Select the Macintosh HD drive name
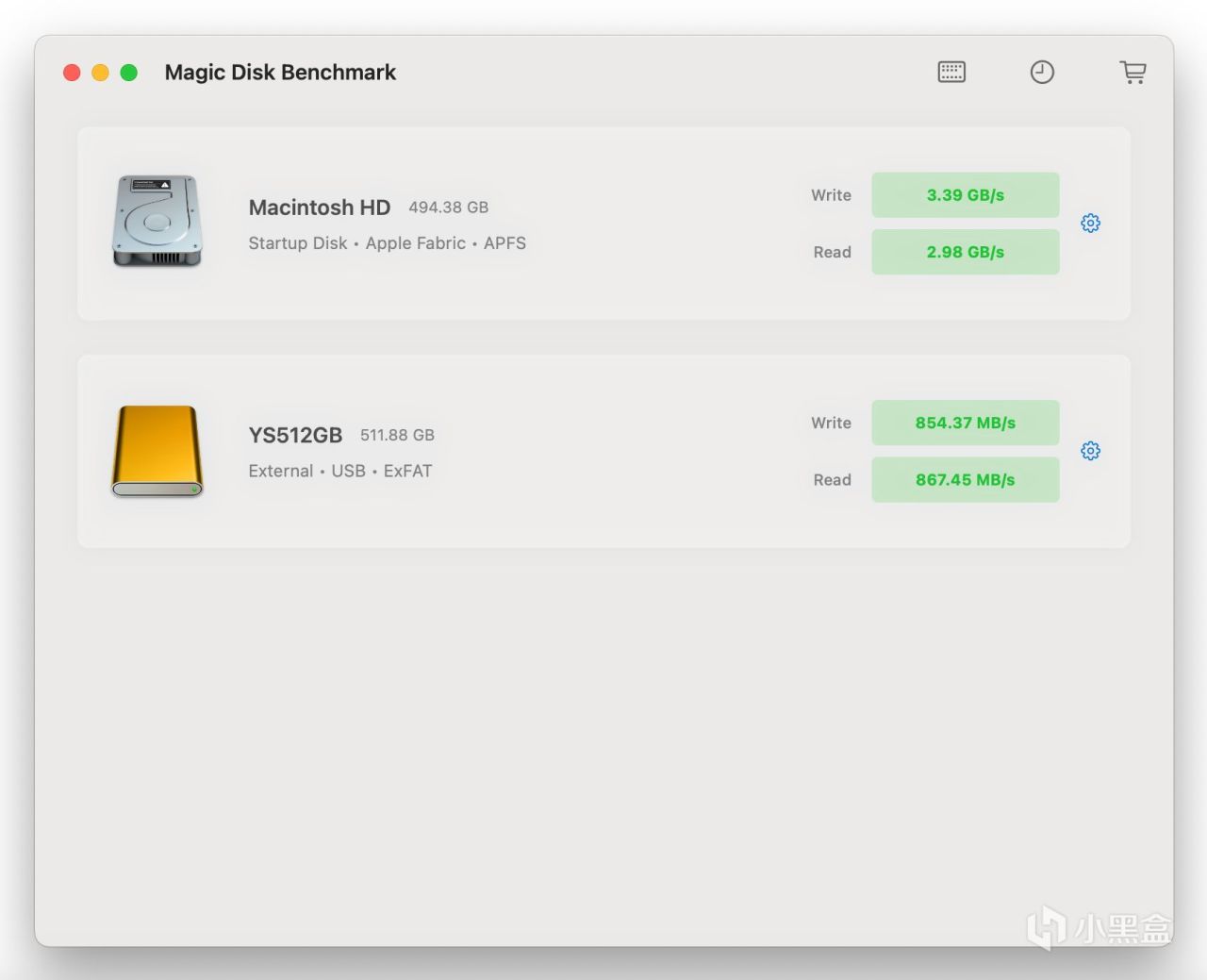This screenshot has width=1207, height=980. click(320, 208)
